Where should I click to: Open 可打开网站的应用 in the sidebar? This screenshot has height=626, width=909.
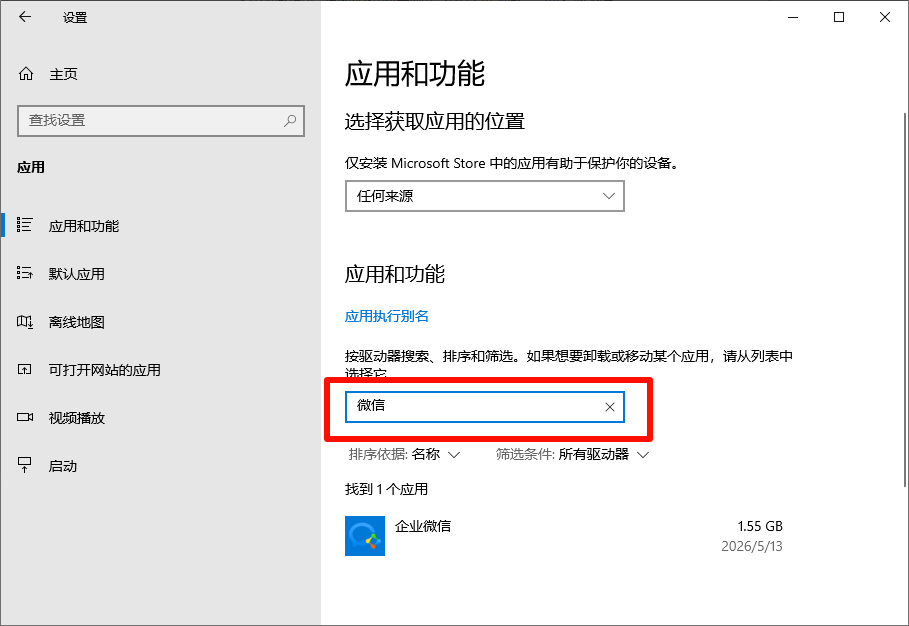click(x=161, y=370)
